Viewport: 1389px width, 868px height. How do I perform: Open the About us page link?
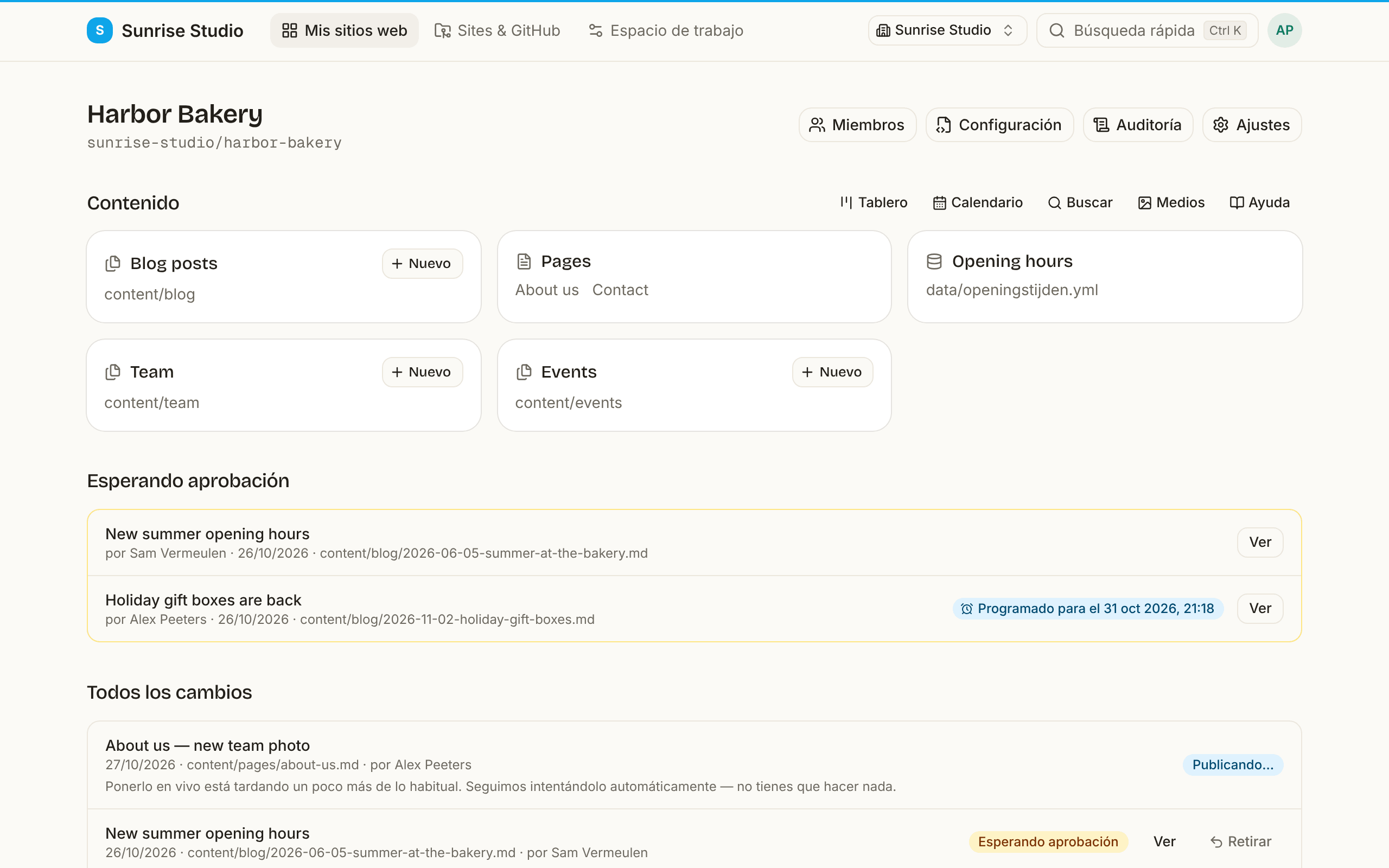click(x=546, y=290)
